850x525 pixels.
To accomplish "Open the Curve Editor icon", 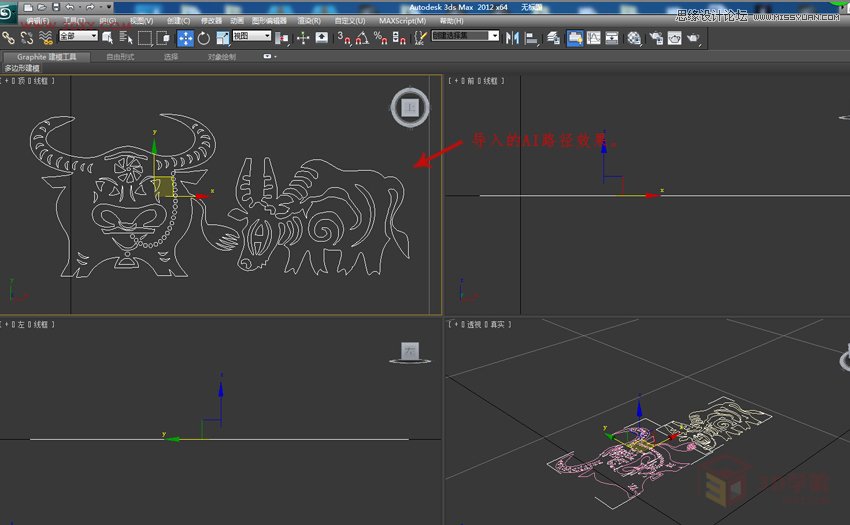I will tap(594, 38).
